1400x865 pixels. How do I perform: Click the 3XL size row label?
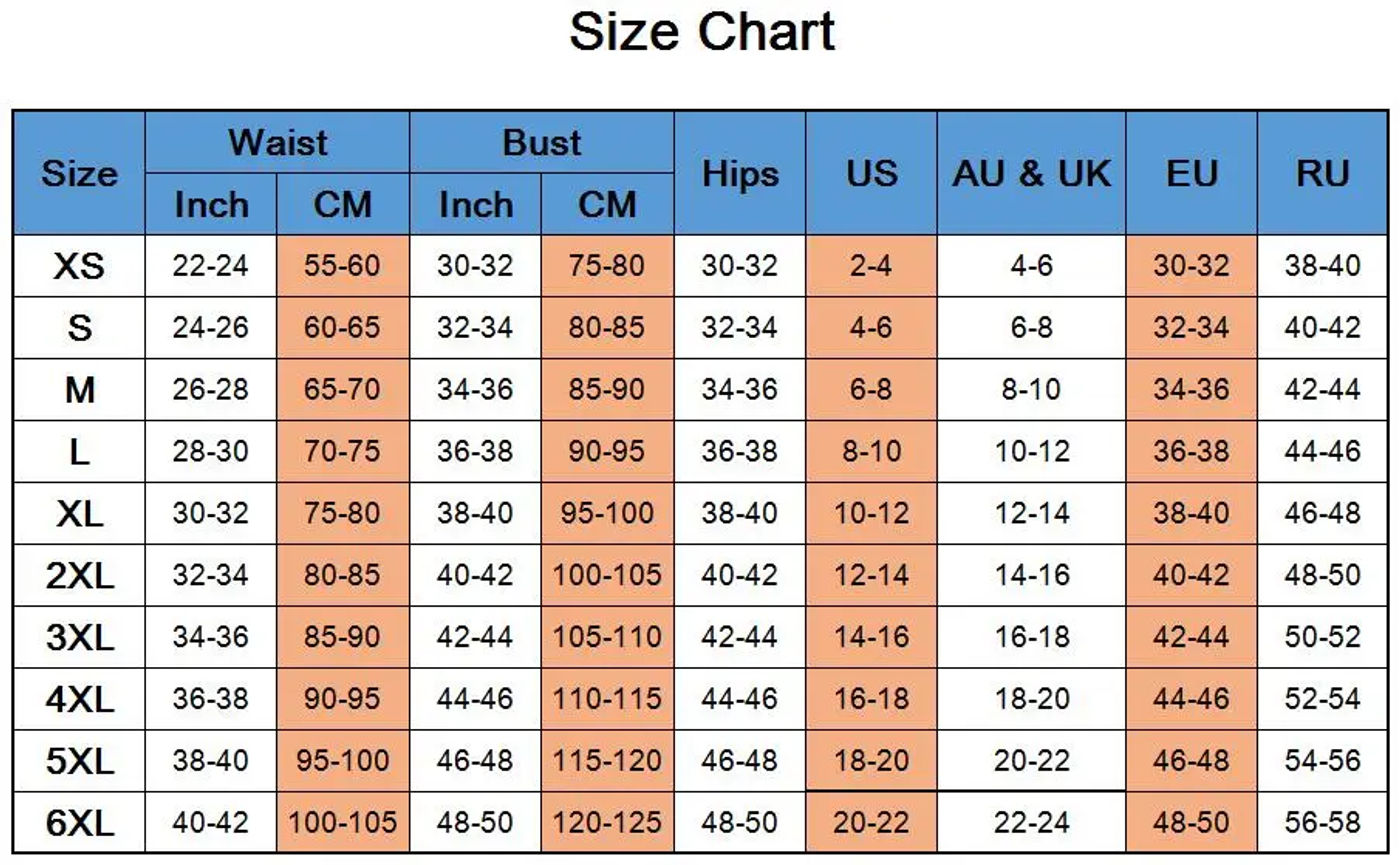pyautogui.click(x=79, y=637)
